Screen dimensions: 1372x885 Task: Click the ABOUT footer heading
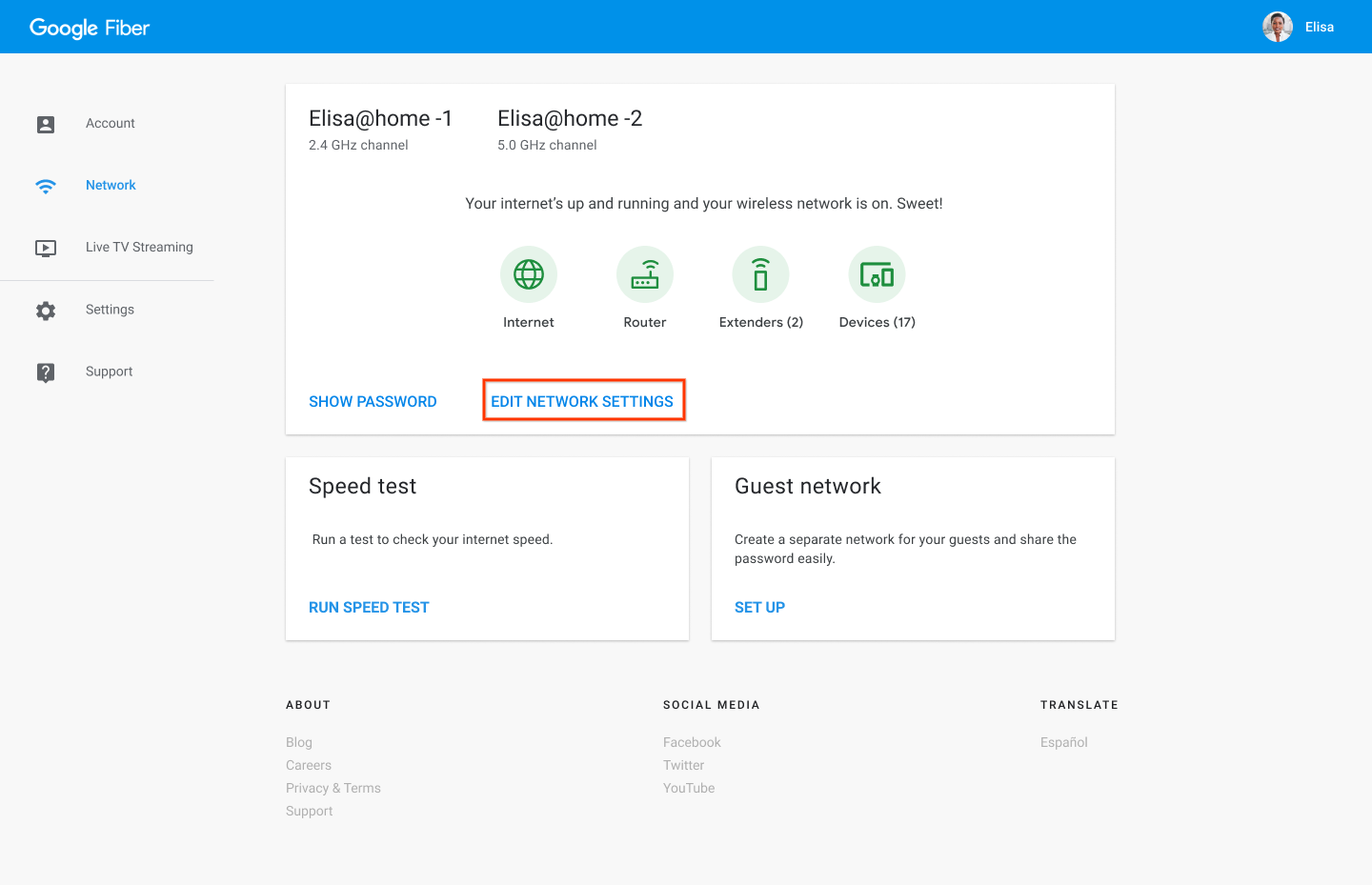click(309, 705)
